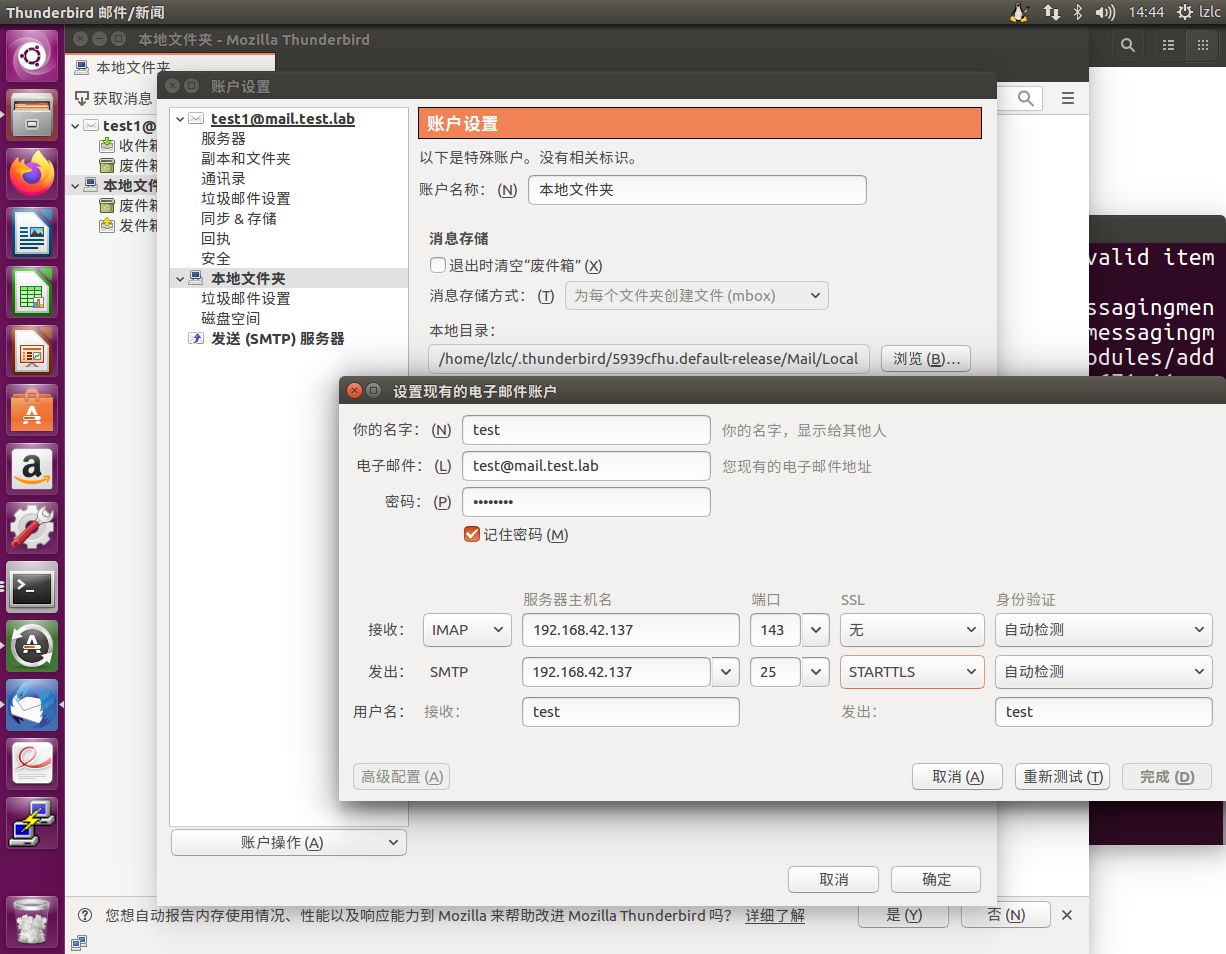Image resolution: width=1226 pixels, height=954 pixels.
Task: Click the 重新测试 button
Action: coord(1062,777)
